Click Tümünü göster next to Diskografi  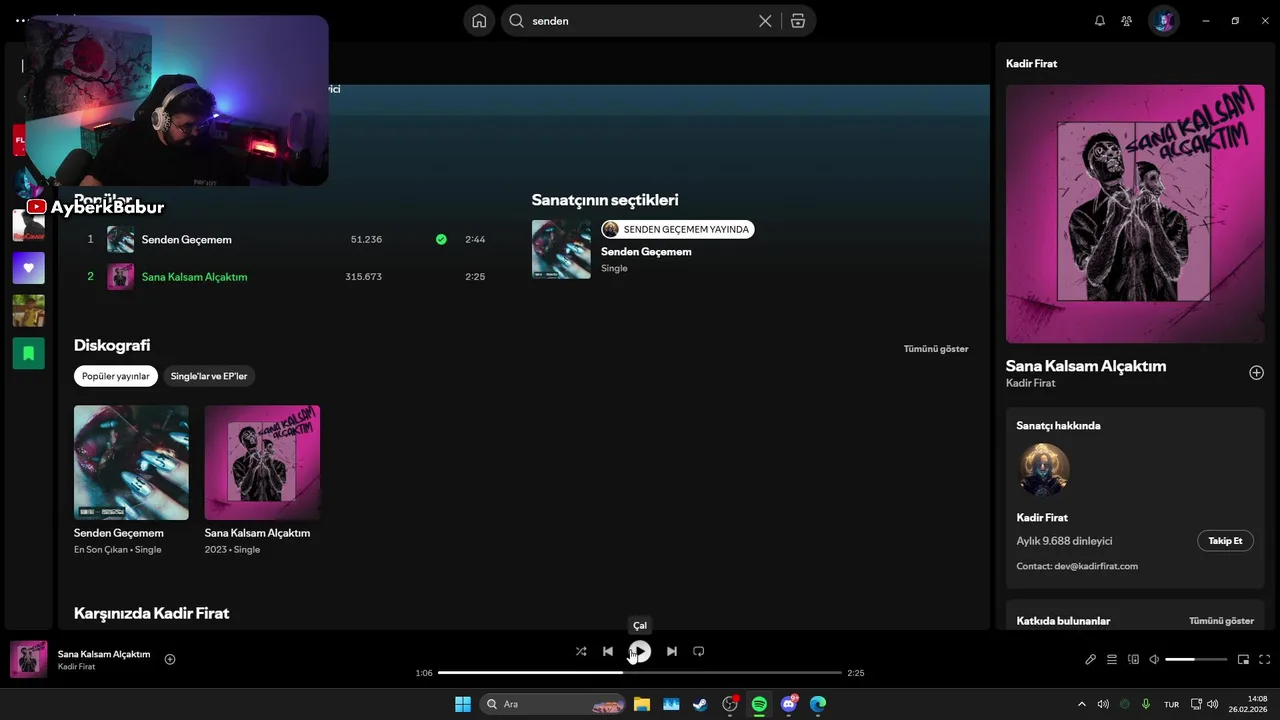pos(936,349)
